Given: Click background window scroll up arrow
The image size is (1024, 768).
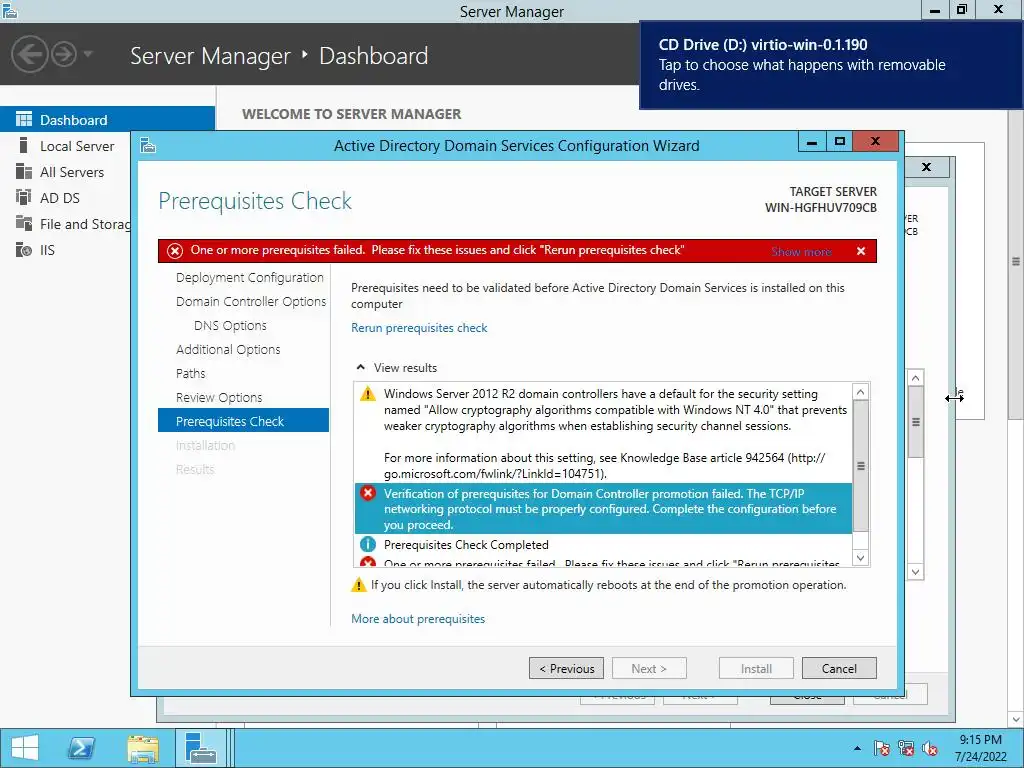Looking at the screenshot, I should [x=916, y=377].
